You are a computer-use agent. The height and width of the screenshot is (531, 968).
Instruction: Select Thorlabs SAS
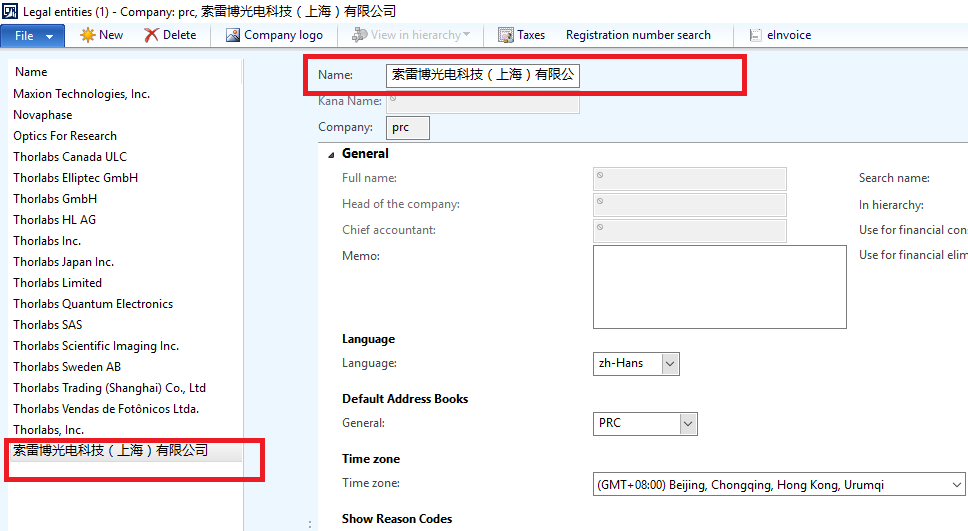click(x=48, y=325)
